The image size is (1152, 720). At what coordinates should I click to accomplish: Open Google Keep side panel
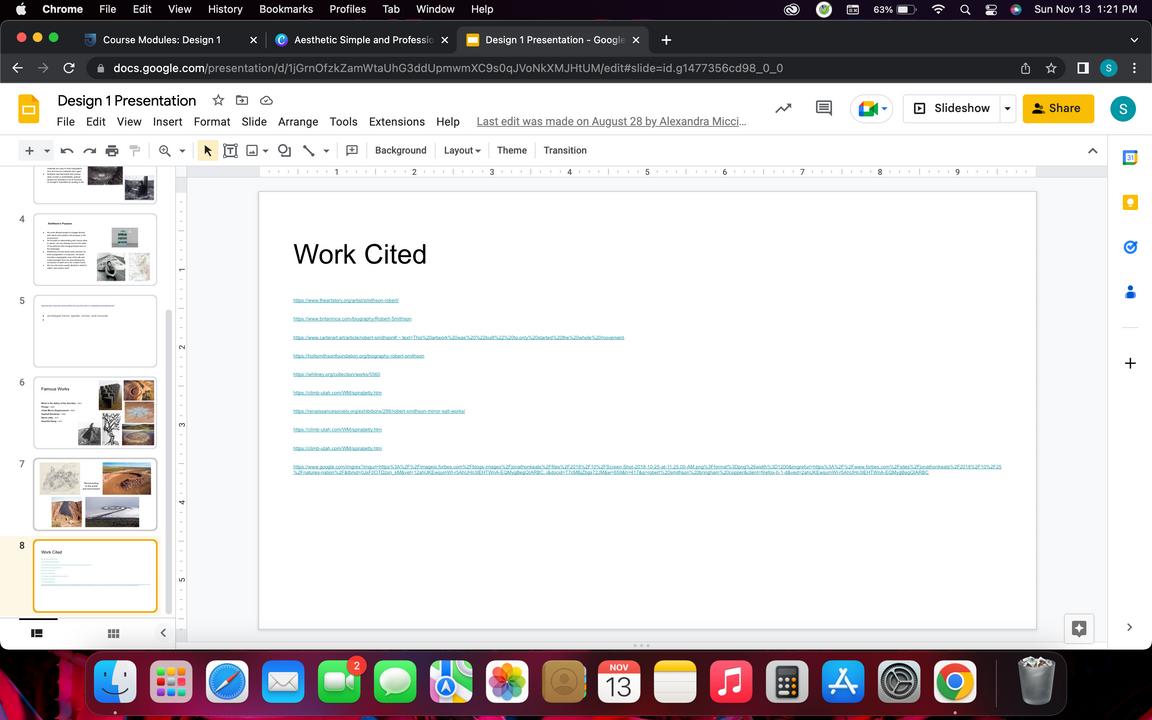tap(1130, 202)
